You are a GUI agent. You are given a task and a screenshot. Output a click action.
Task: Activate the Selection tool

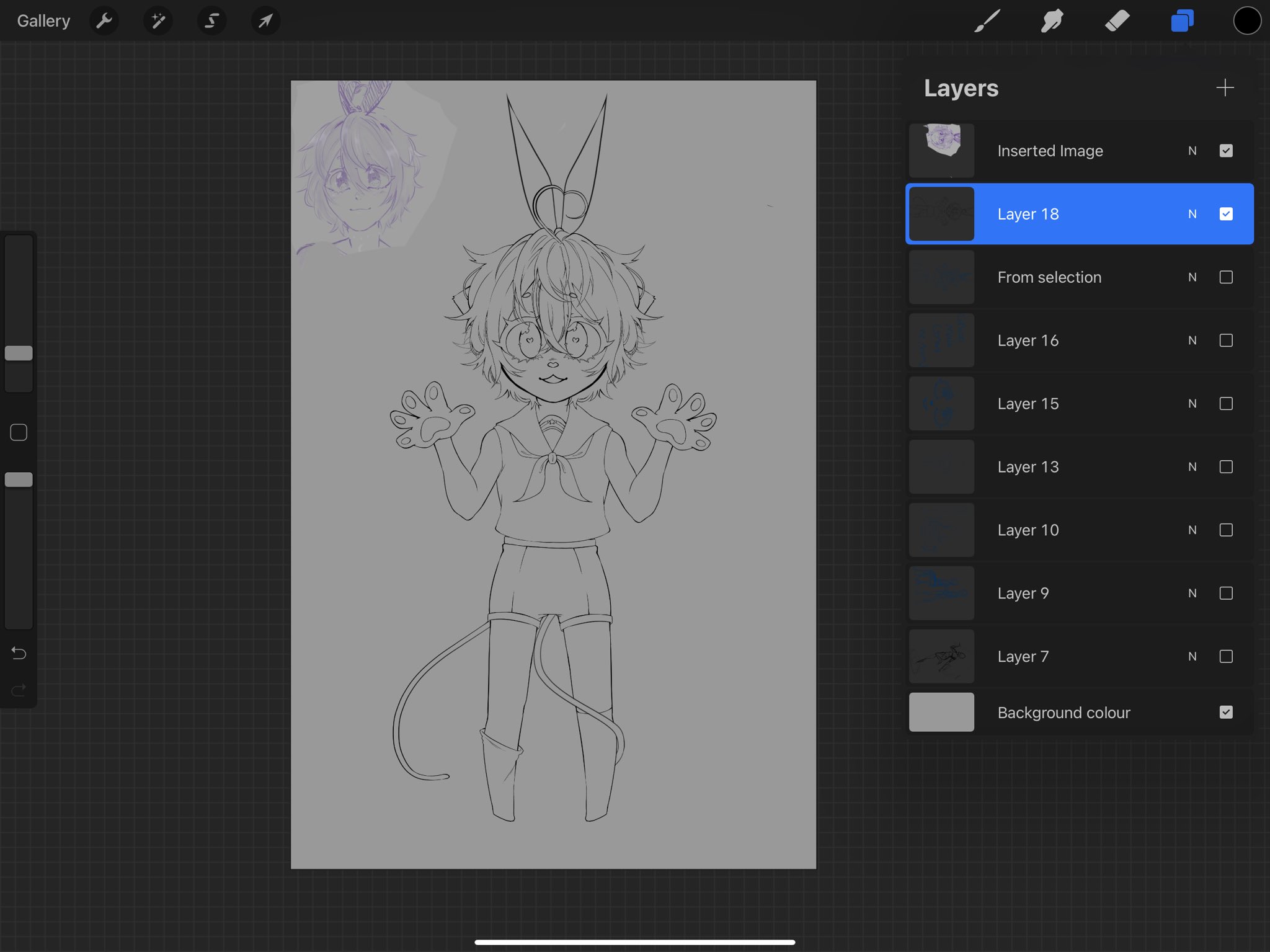pyautogui.click(x=211, y=21)
